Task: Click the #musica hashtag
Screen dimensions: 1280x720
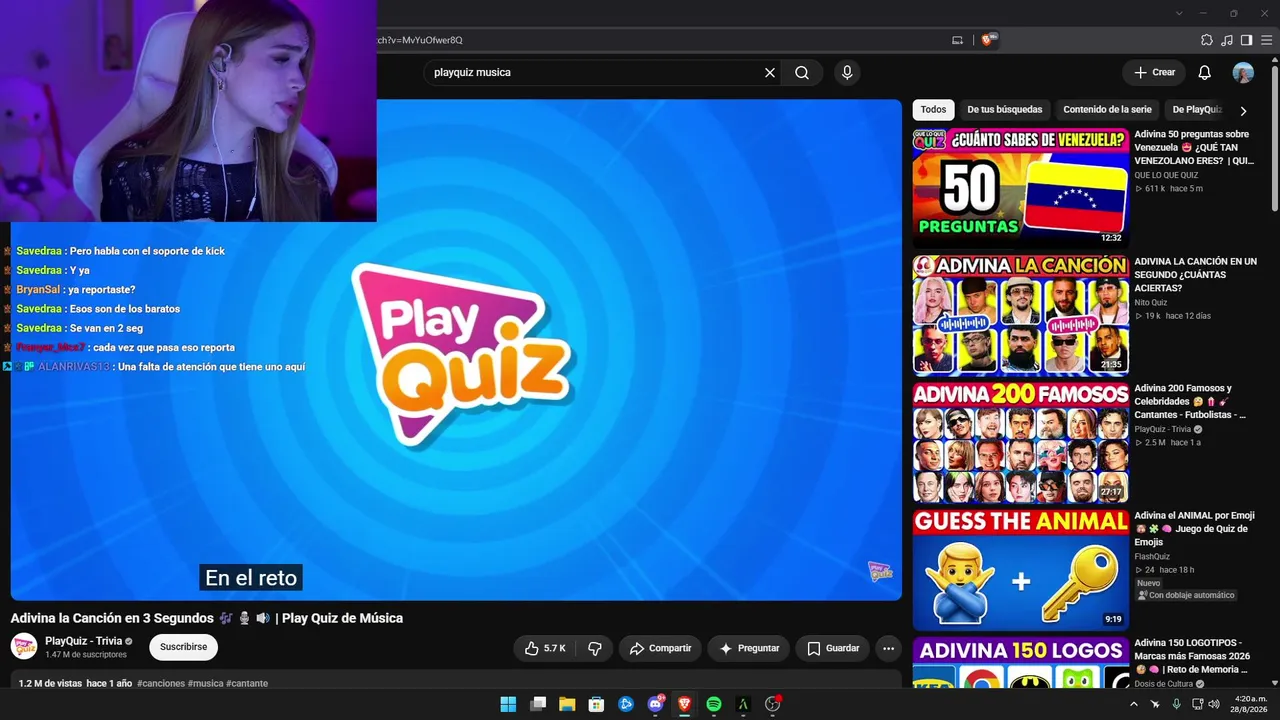Action: click(205, 683)
